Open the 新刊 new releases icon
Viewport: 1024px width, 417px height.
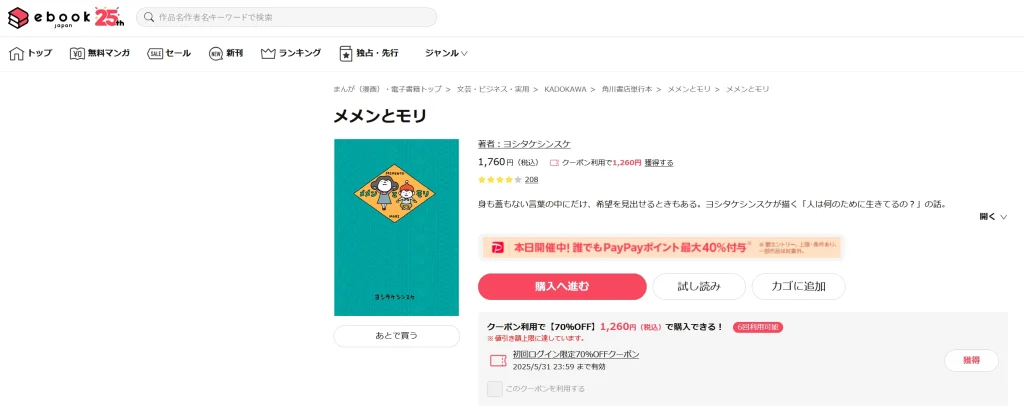(x=216, y=54)
